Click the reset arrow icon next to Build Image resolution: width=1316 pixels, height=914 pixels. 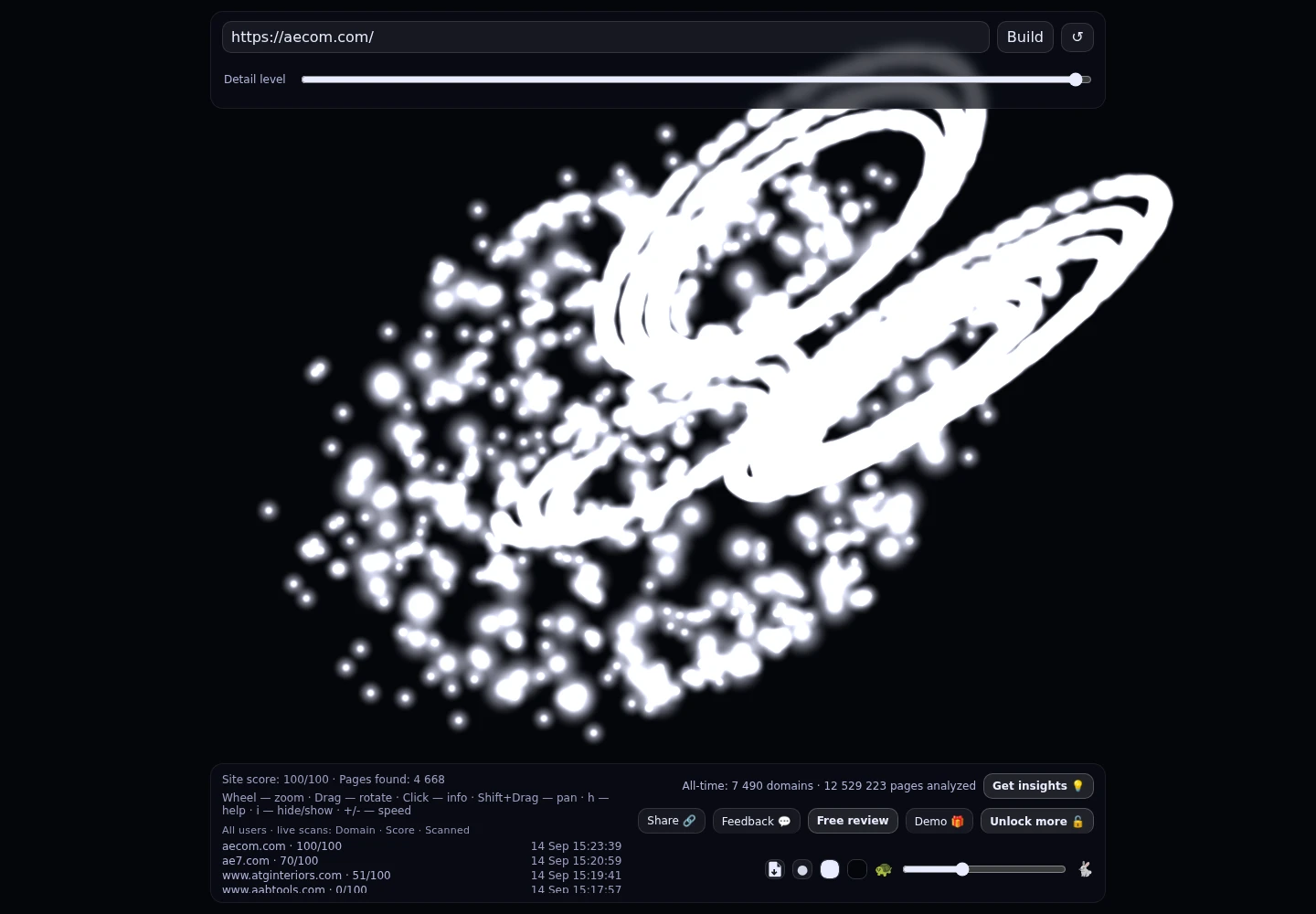pyautogui.click(x=1077, y=37)
